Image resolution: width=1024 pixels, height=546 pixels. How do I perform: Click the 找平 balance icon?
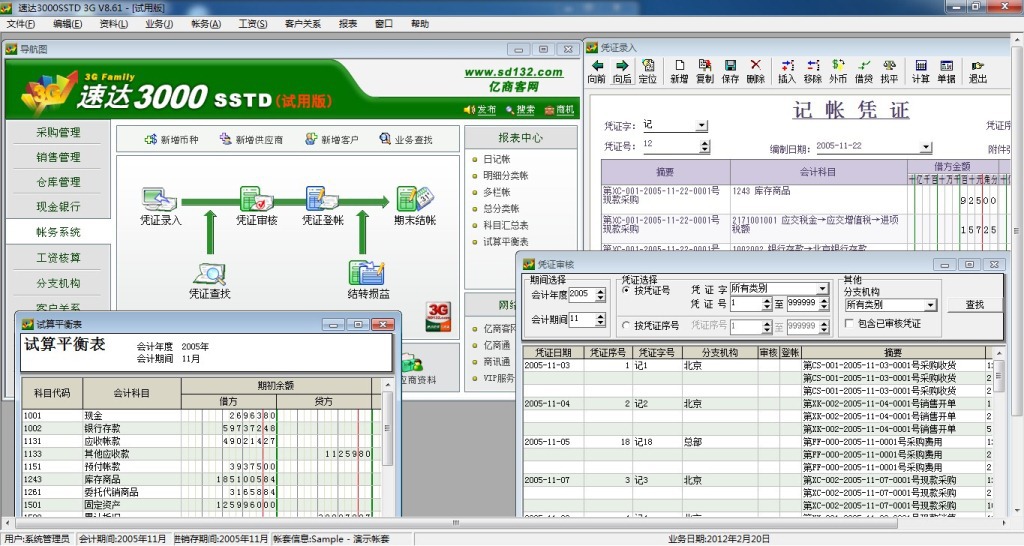coord(889,71)
